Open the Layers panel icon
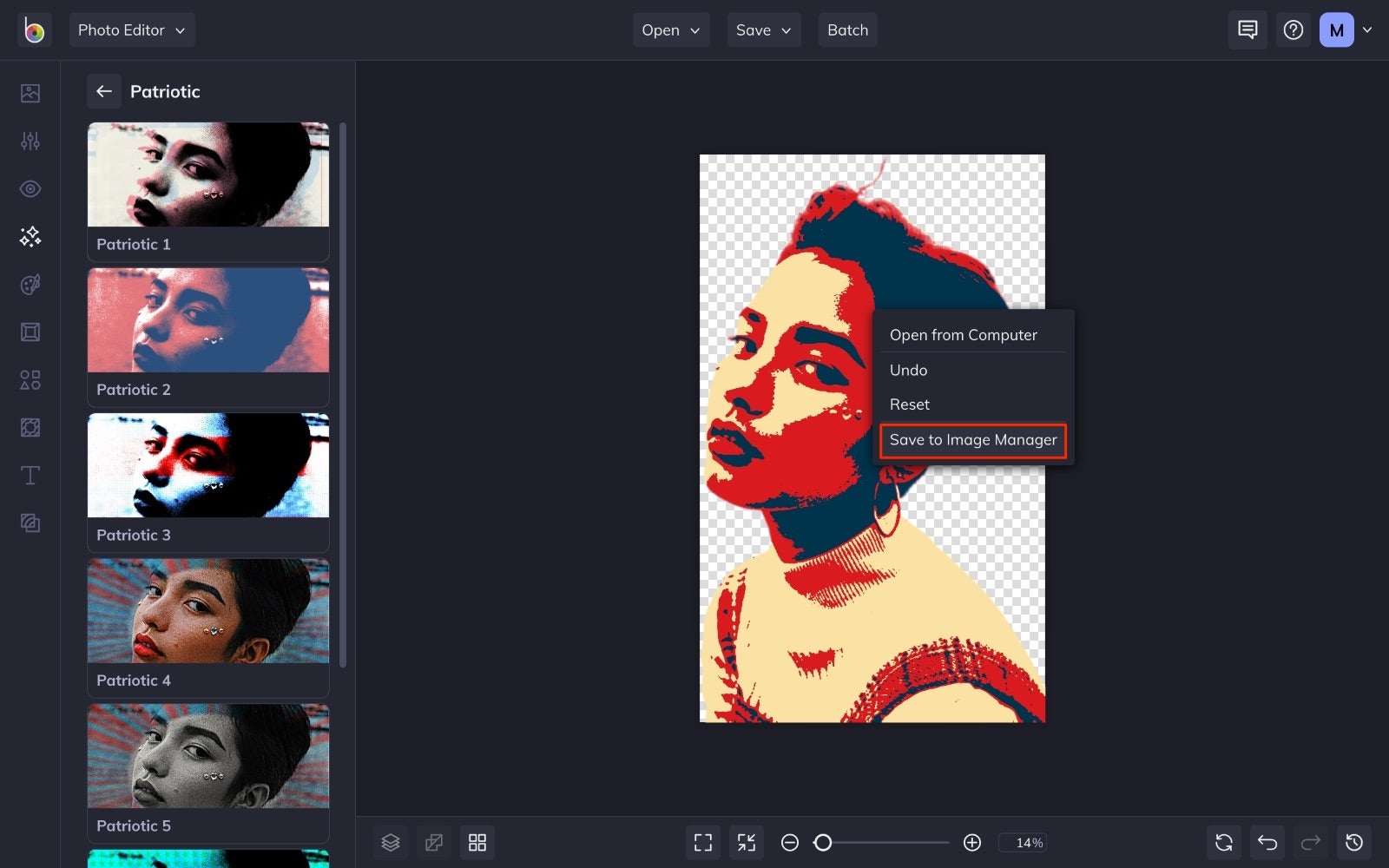Image resolution: width=1389 pixels, height=868 pixels. tap(391, 842)
